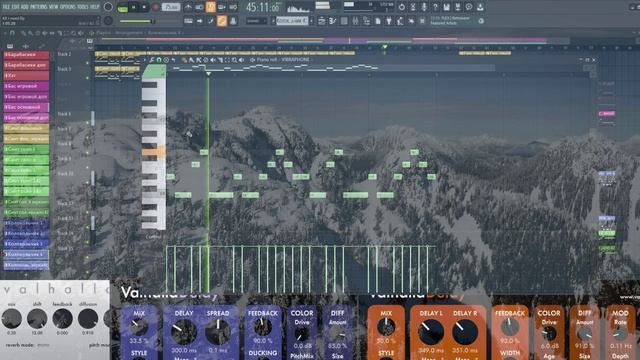Click blue ValhallaDelay MIX knob
640x360 pixels.
[x=139, y=327]
